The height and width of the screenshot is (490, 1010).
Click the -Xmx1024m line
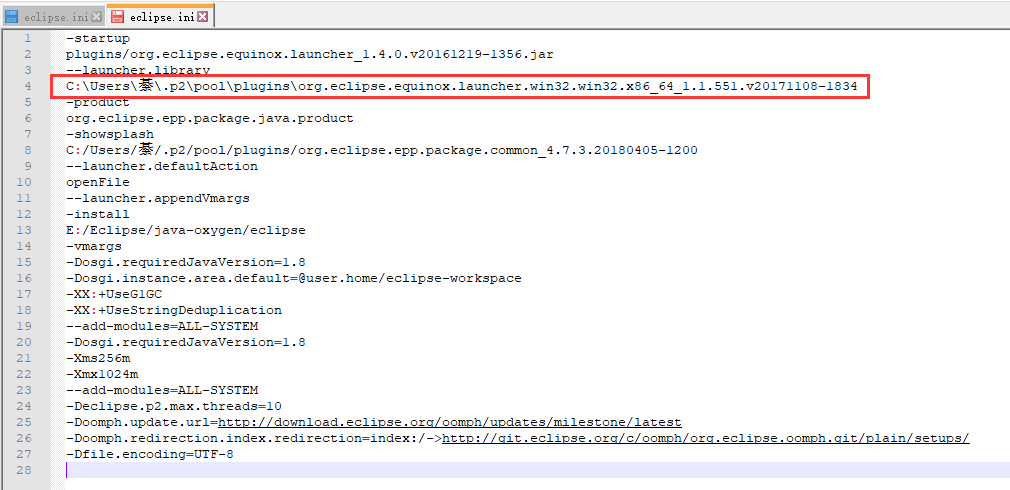point(102,374)
